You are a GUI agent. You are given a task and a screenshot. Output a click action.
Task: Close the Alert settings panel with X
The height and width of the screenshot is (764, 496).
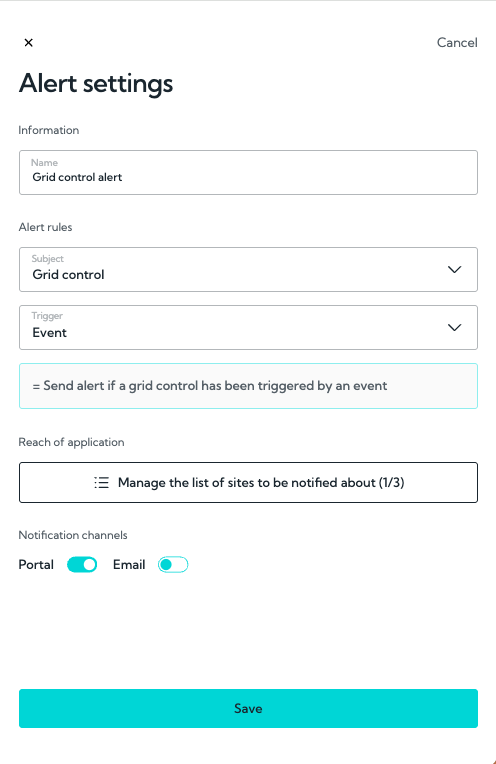[x=29, y=43]
